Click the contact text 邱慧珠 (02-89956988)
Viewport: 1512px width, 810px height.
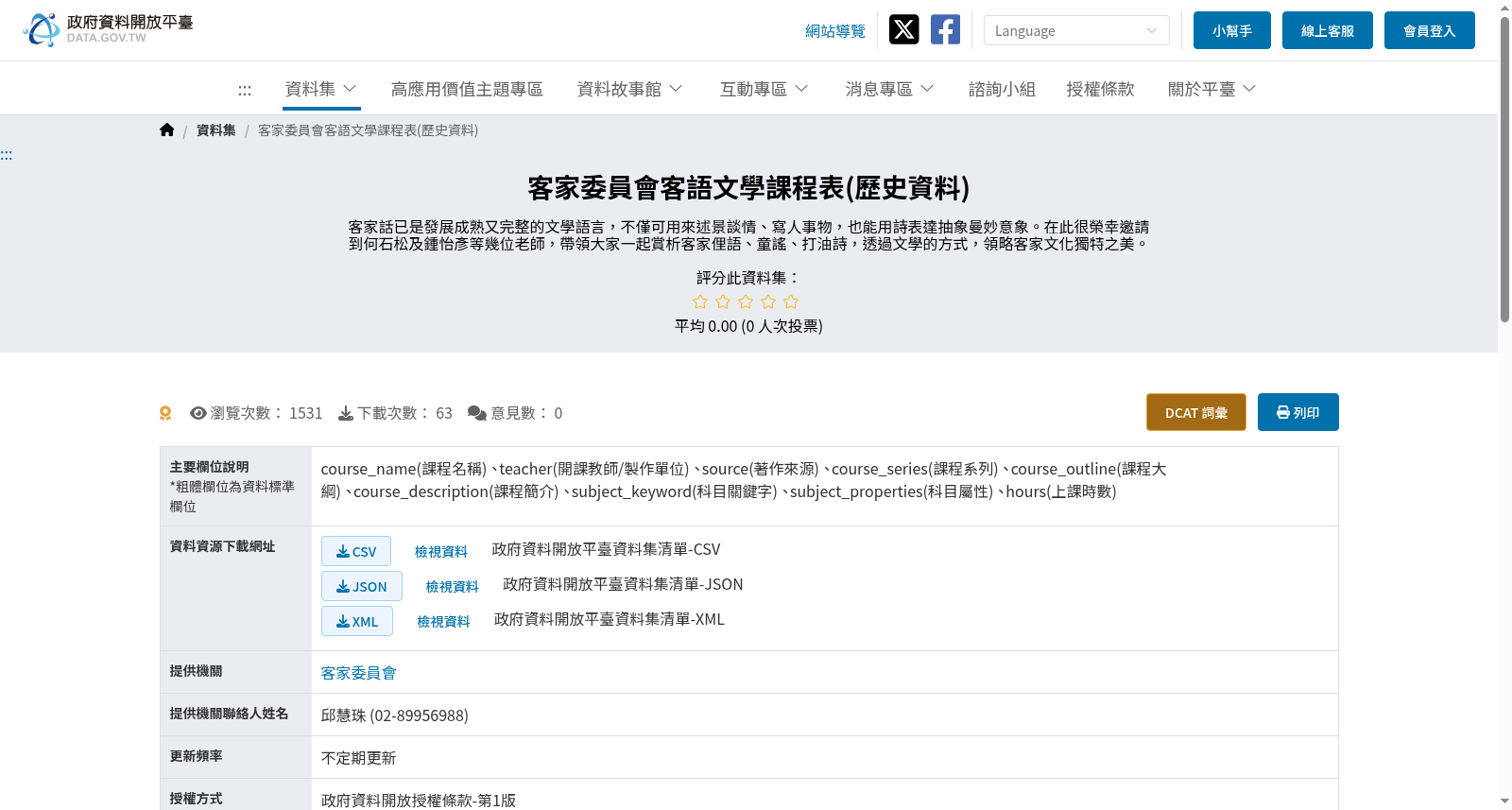coord(395,715)
